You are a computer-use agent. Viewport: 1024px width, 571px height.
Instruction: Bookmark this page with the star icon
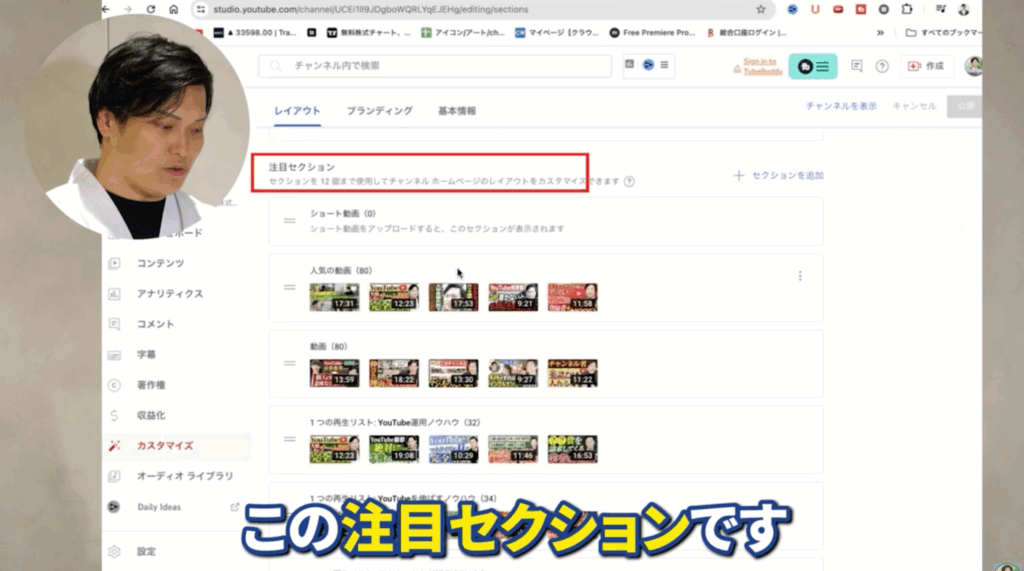click(x=761, y=9)
